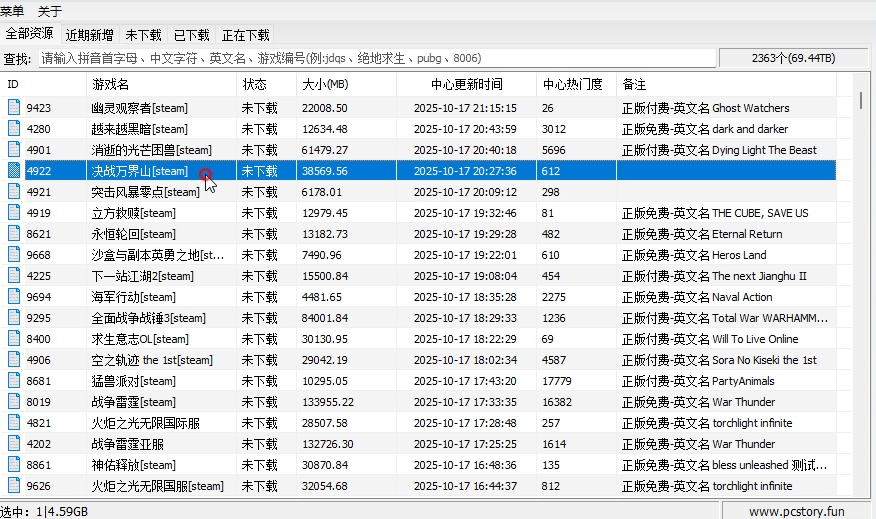Open the 关于 menu

tap(50, 11)
